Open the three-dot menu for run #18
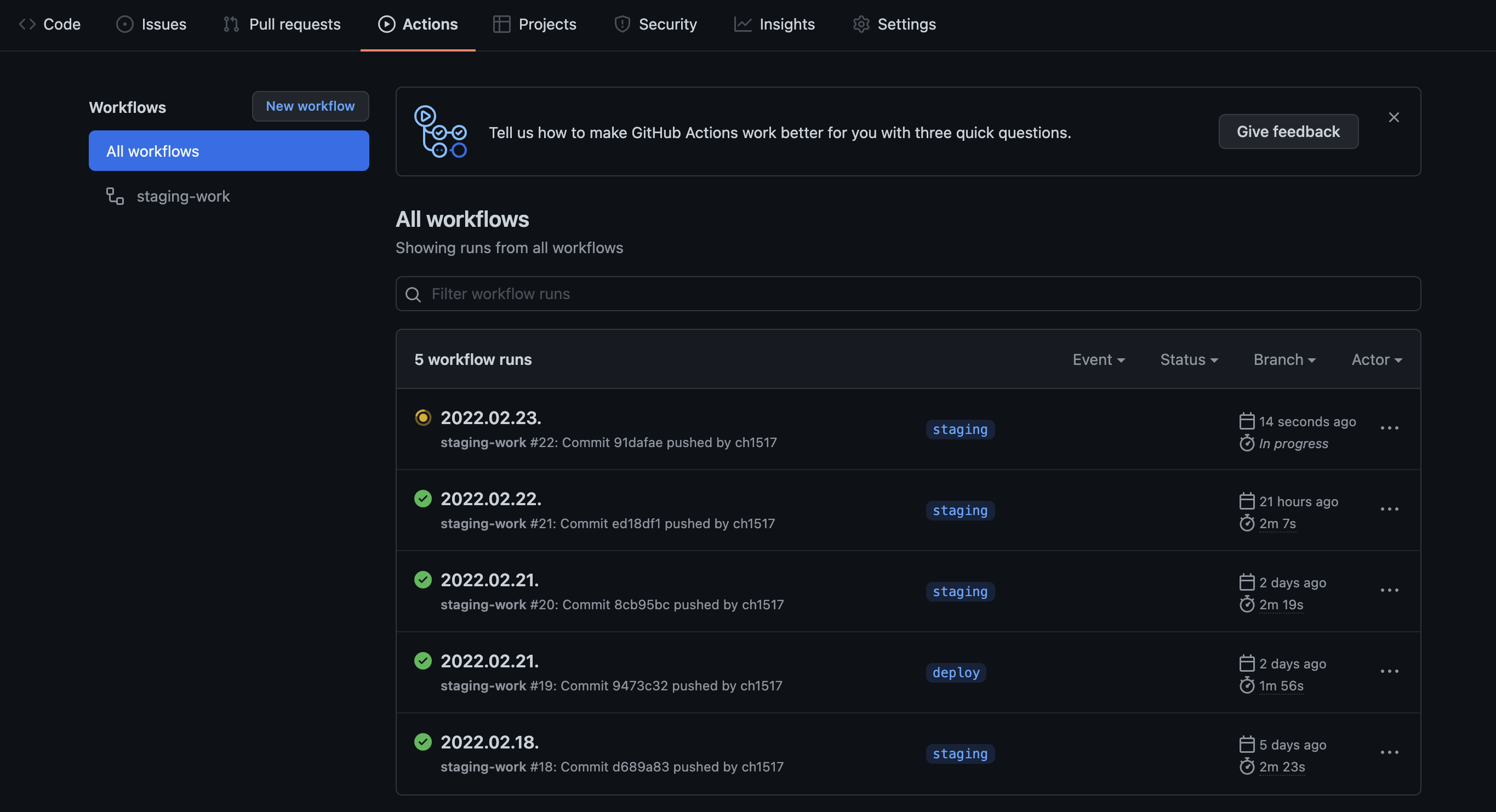This screenshot has height=812, width=1496. pos(1389,753)
